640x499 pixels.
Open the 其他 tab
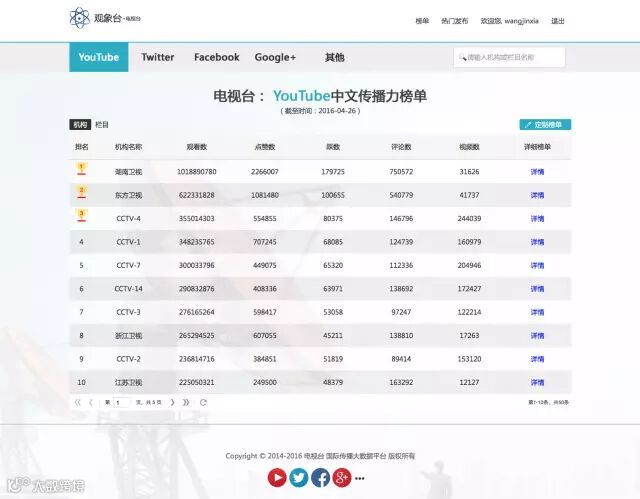(335, 58)
